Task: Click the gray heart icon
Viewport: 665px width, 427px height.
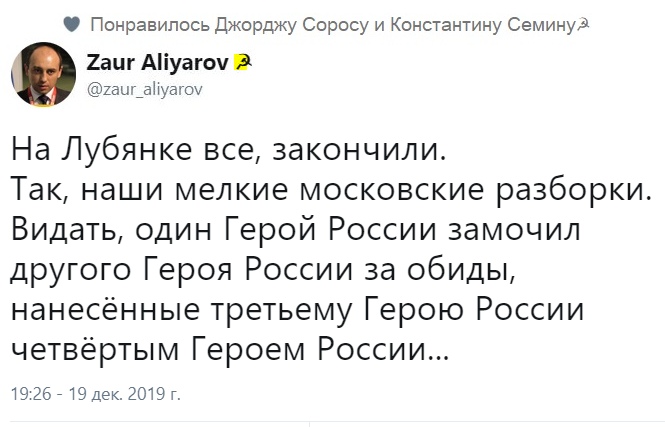Action: [x=71, y=23]
